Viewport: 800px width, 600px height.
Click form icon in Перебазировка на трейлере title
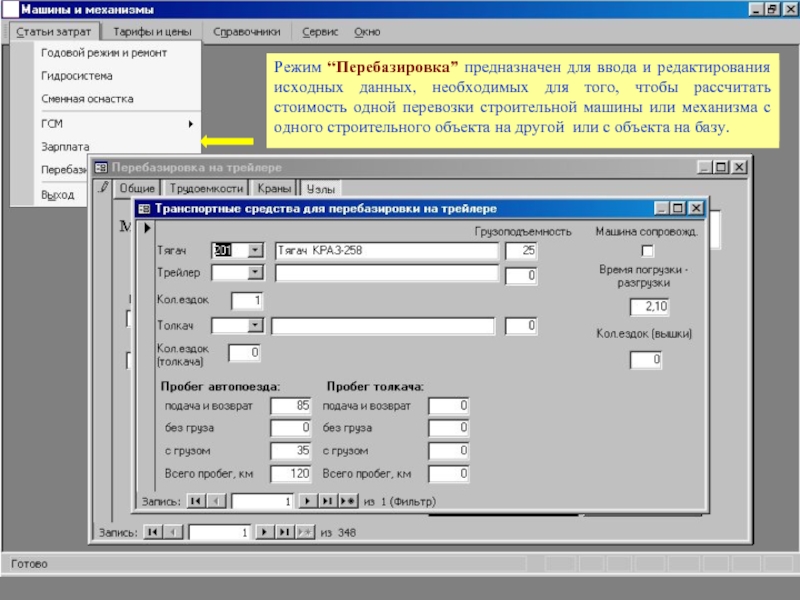click(101, 167)
